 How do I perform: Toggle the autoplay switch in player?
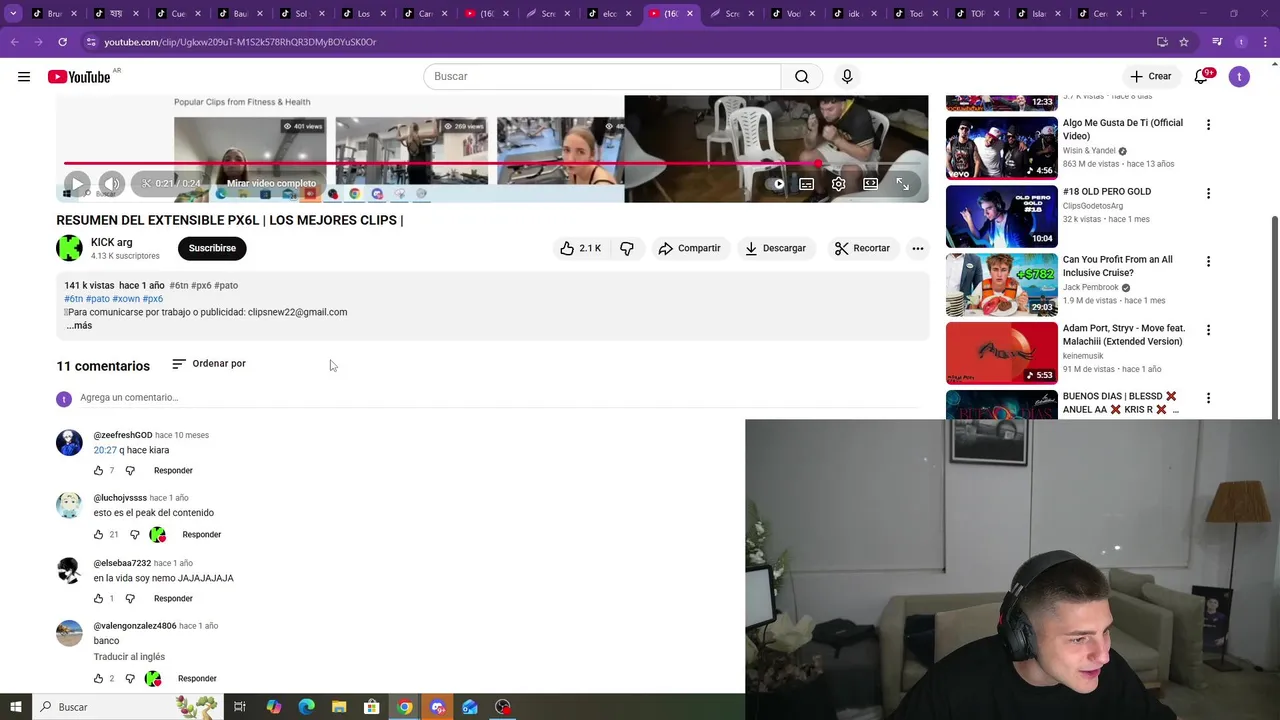click(x=776, y=184)
